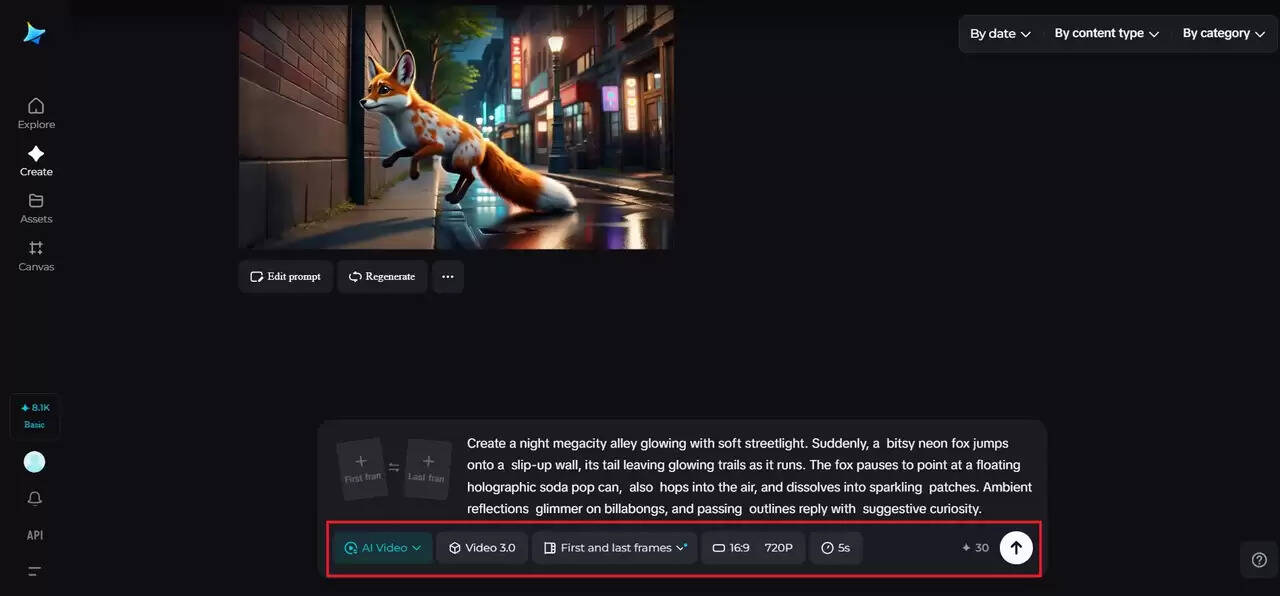Click the Regenerate button
The height and width of the screenshot is (596, 1280).
coord(382,277)
